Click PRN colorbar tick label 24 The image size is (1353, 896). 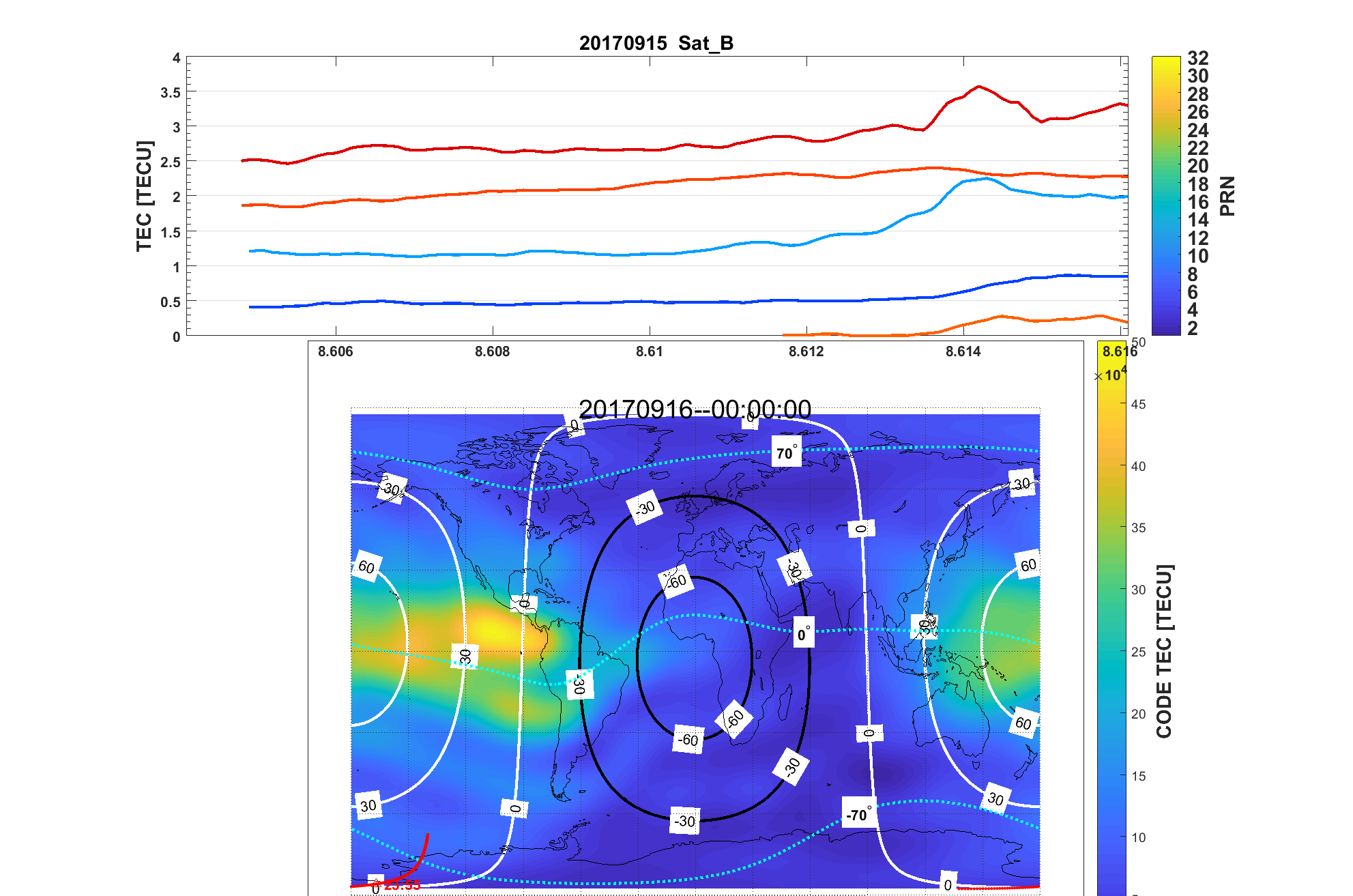pyautogui.click(x=1198, y=130)
